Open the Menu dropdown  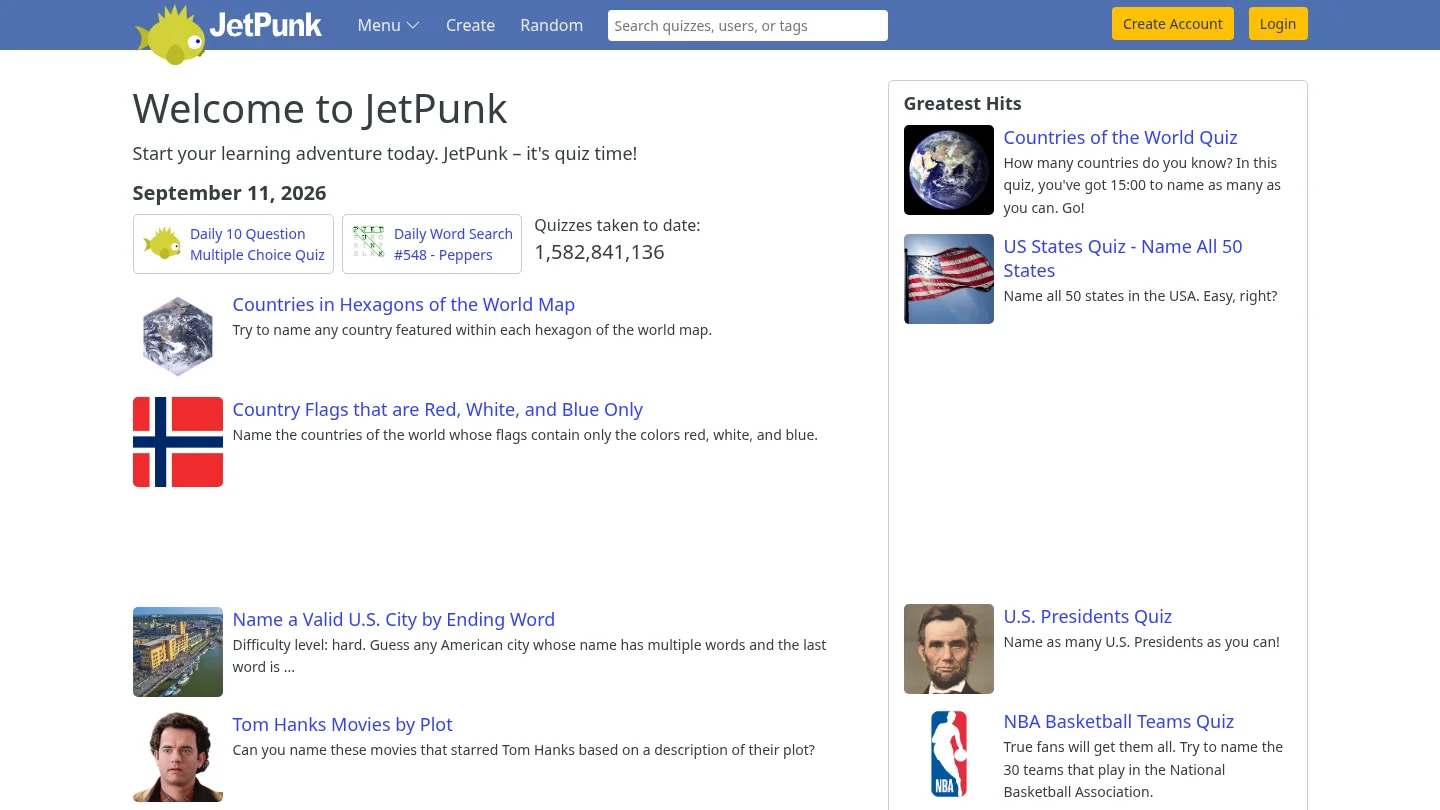pos(388,25)
